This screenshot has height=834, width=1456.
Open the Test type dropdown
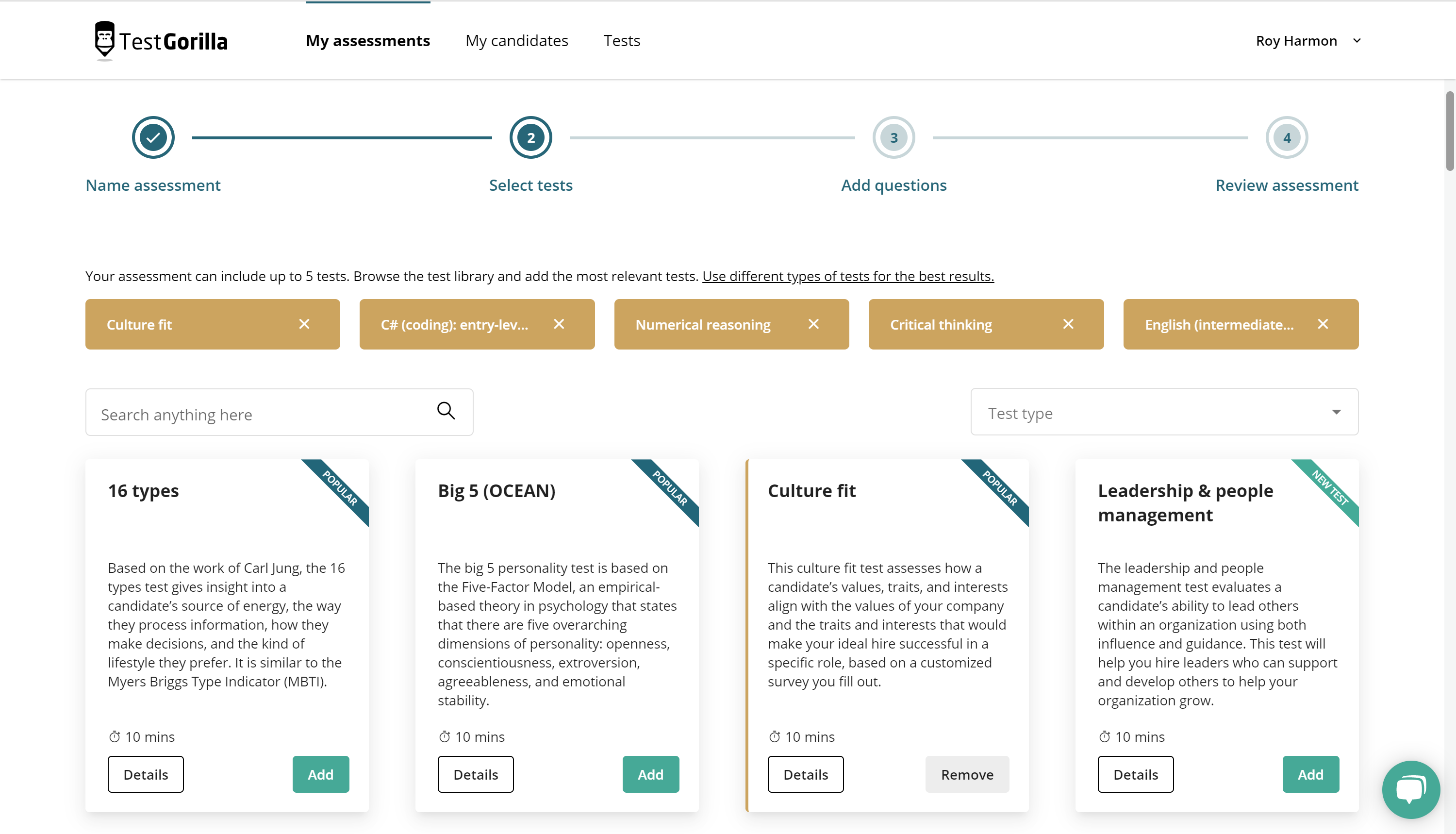point(1164,413)
